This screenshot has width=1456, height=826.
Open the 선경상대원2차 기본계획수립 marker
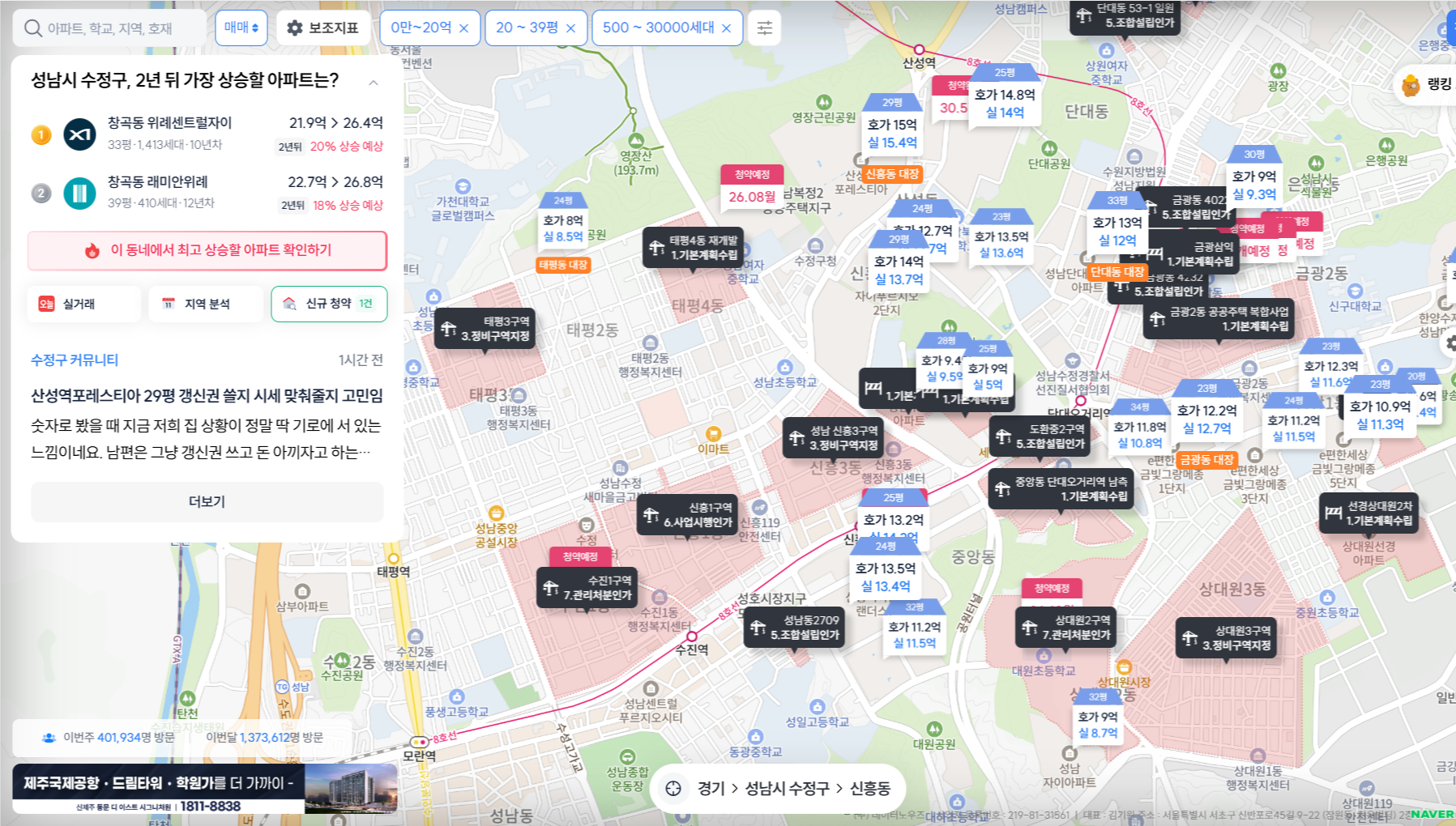coord(1368,513)
